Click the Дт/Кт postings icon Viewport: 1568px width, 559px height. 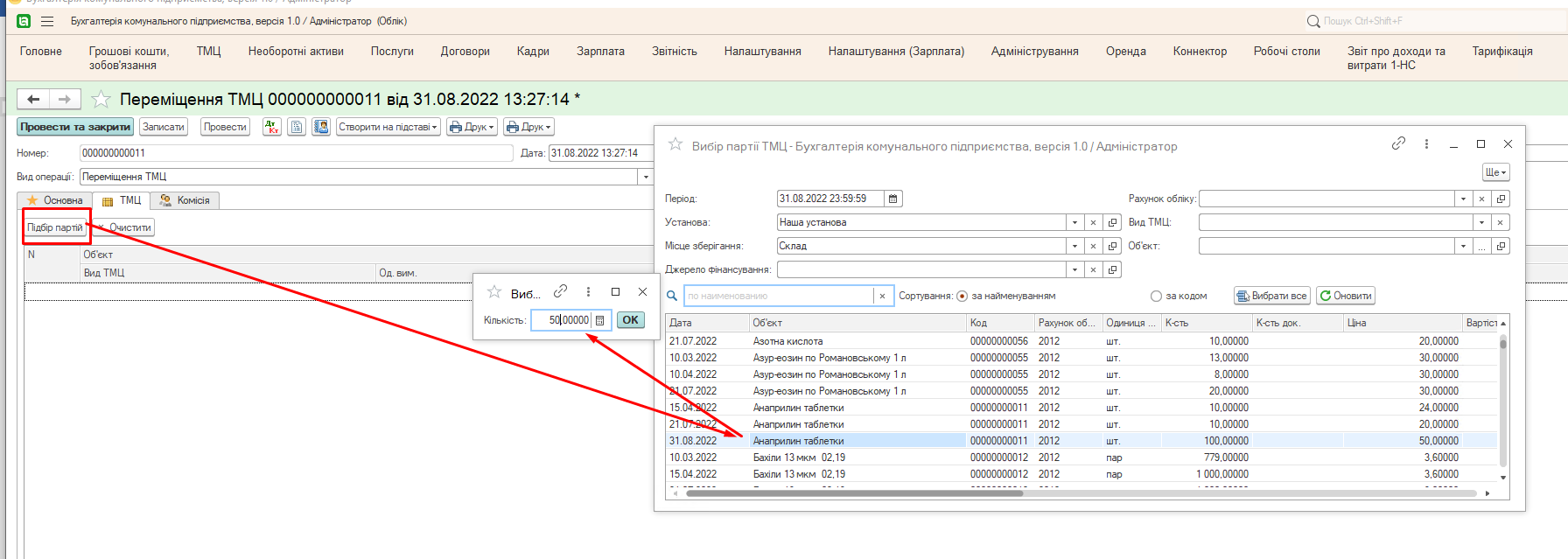point(272,127)
